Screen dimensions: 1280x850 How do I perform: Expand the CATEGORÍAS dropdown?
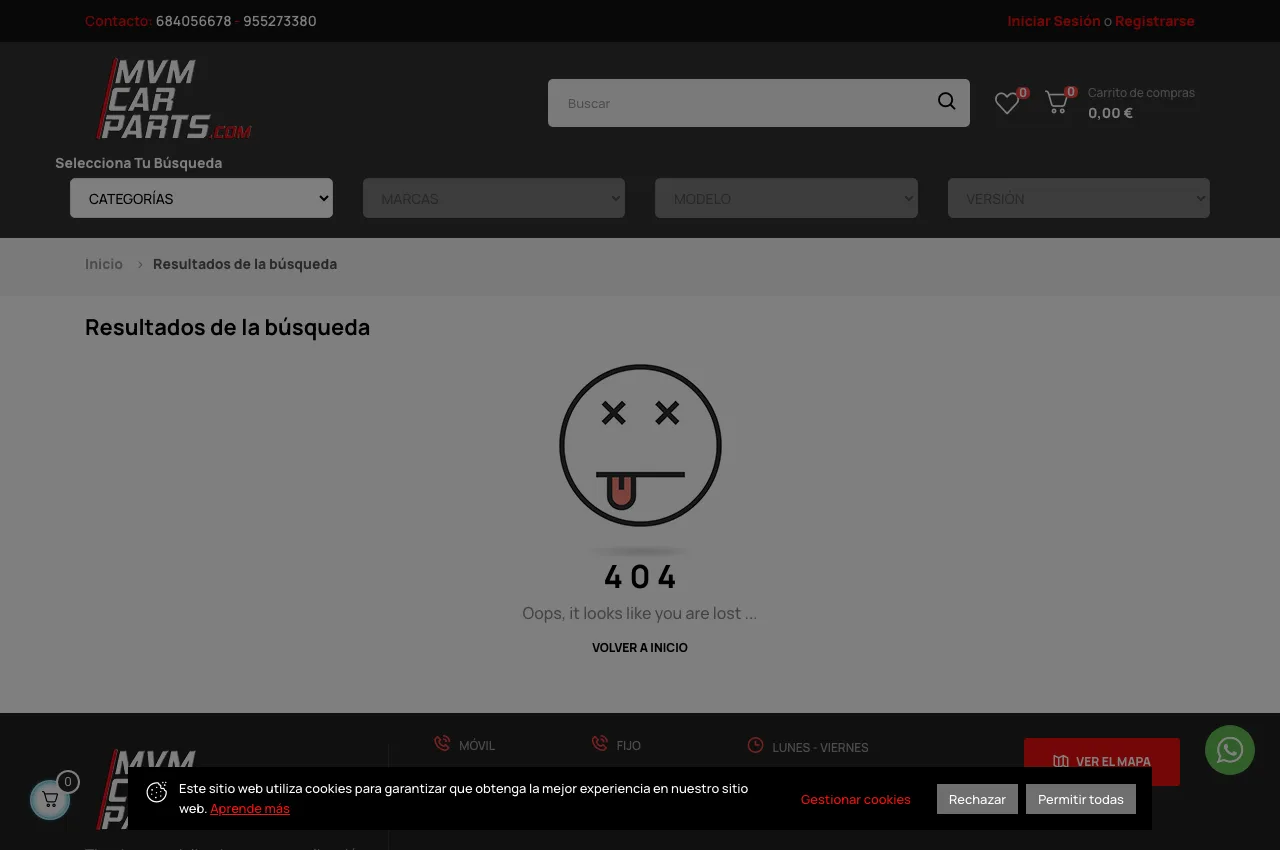point(201,198)
